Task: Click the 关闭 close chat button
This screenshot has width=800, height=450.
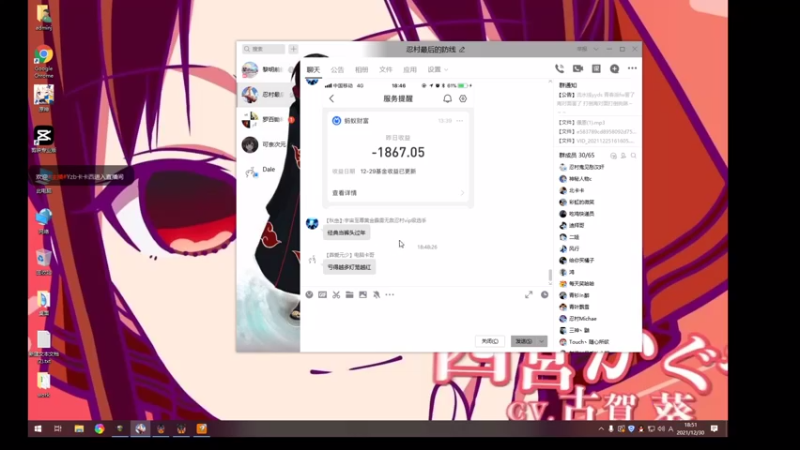Action: [x=490, y=341]
